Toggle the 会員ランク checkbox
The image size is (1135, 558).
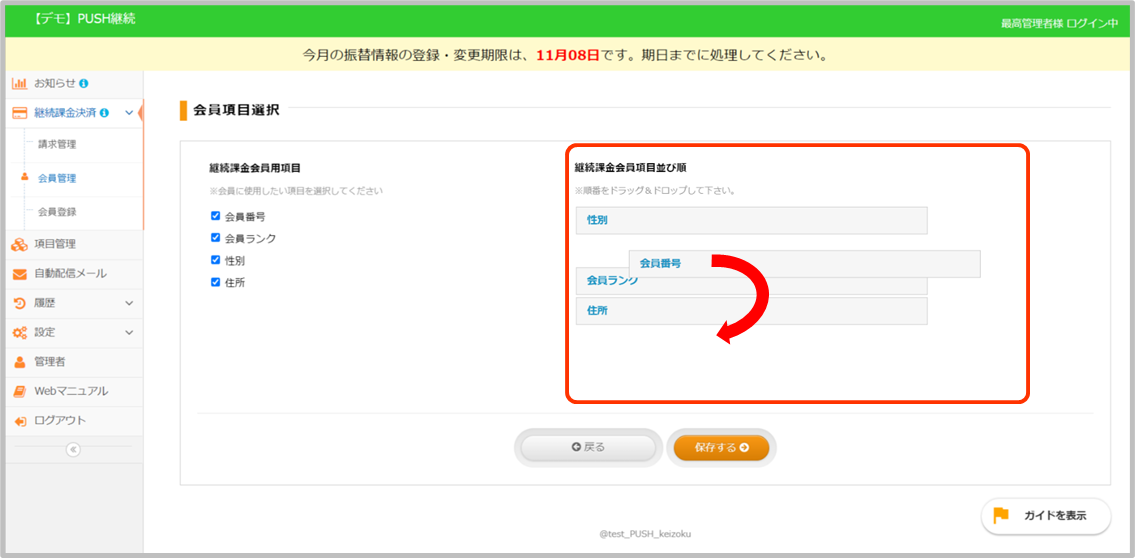[215, 238]
